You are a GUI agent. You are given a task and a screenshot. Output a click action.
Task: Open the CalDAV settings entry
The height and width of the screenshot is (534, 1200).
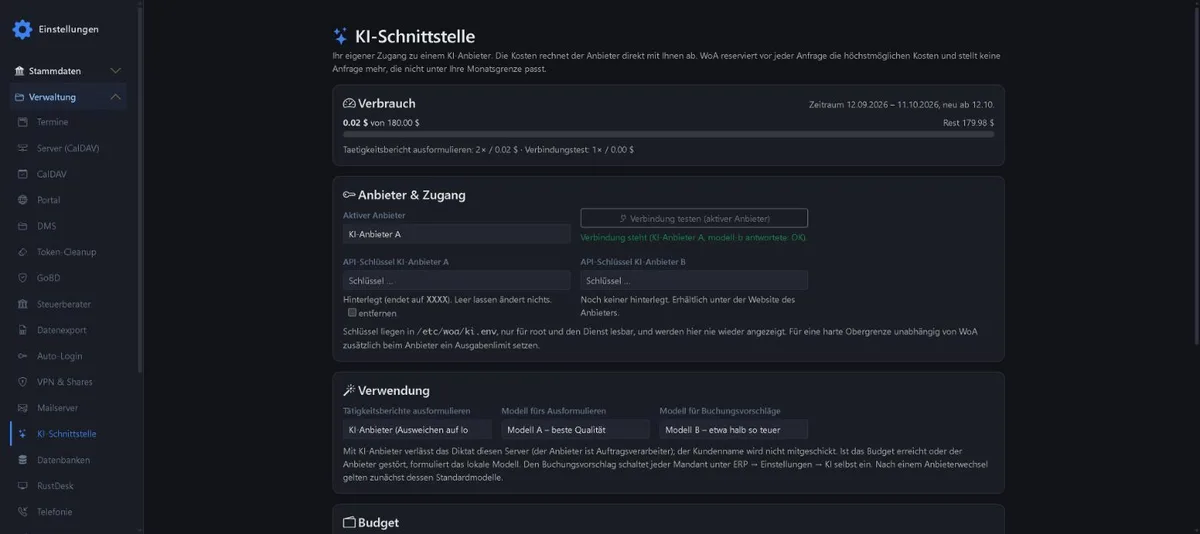[69, 174]
